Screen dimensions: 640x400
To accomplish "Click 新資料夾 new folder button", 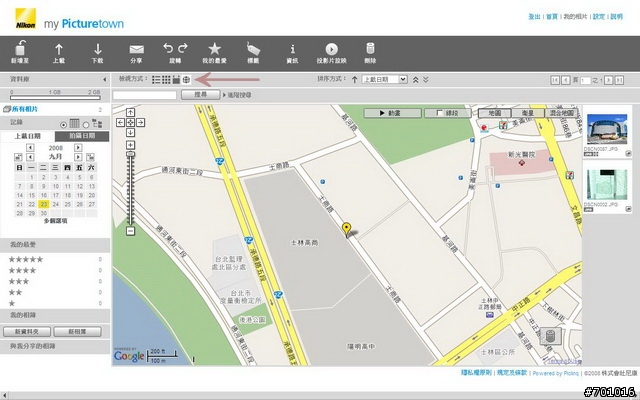I will click(x=27, y=332).
